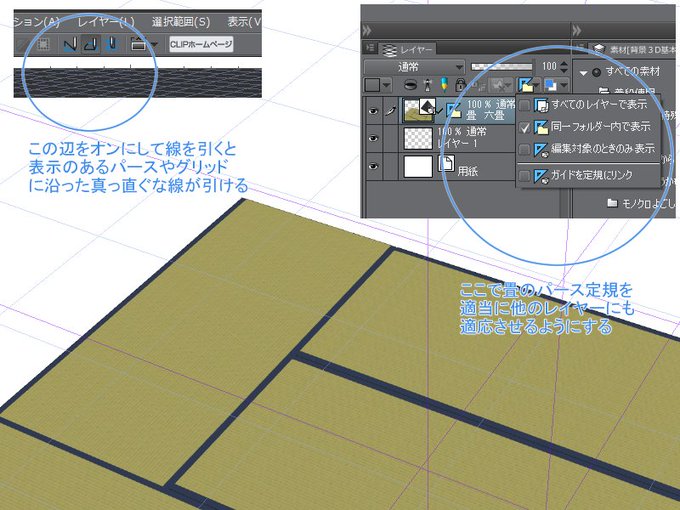This screenshot has height=510, width=680.
Task: Open the snap target toolbar icon
Action: [x=138, y=44]
